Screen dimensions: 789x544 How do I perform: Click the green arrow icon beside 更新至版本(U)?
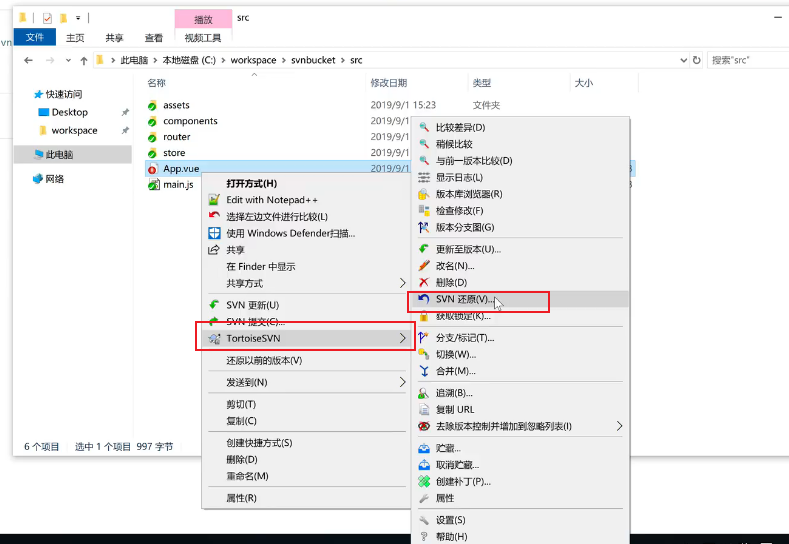(x=424, y=249)
